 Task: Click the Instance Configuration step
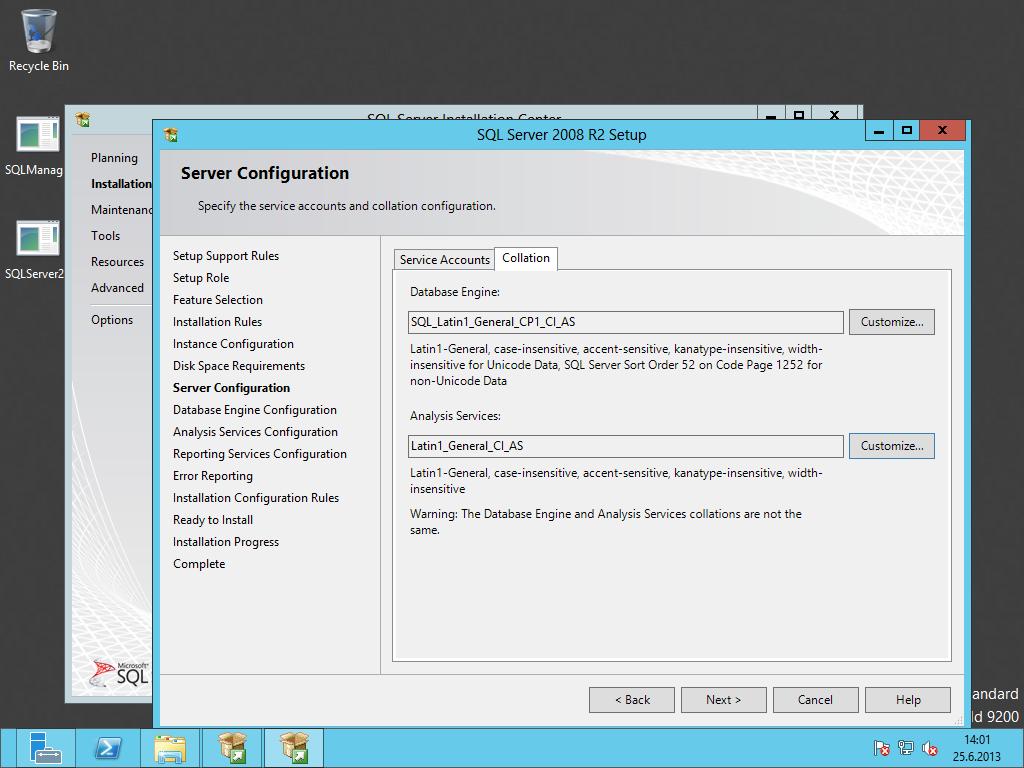pos(233,344)
